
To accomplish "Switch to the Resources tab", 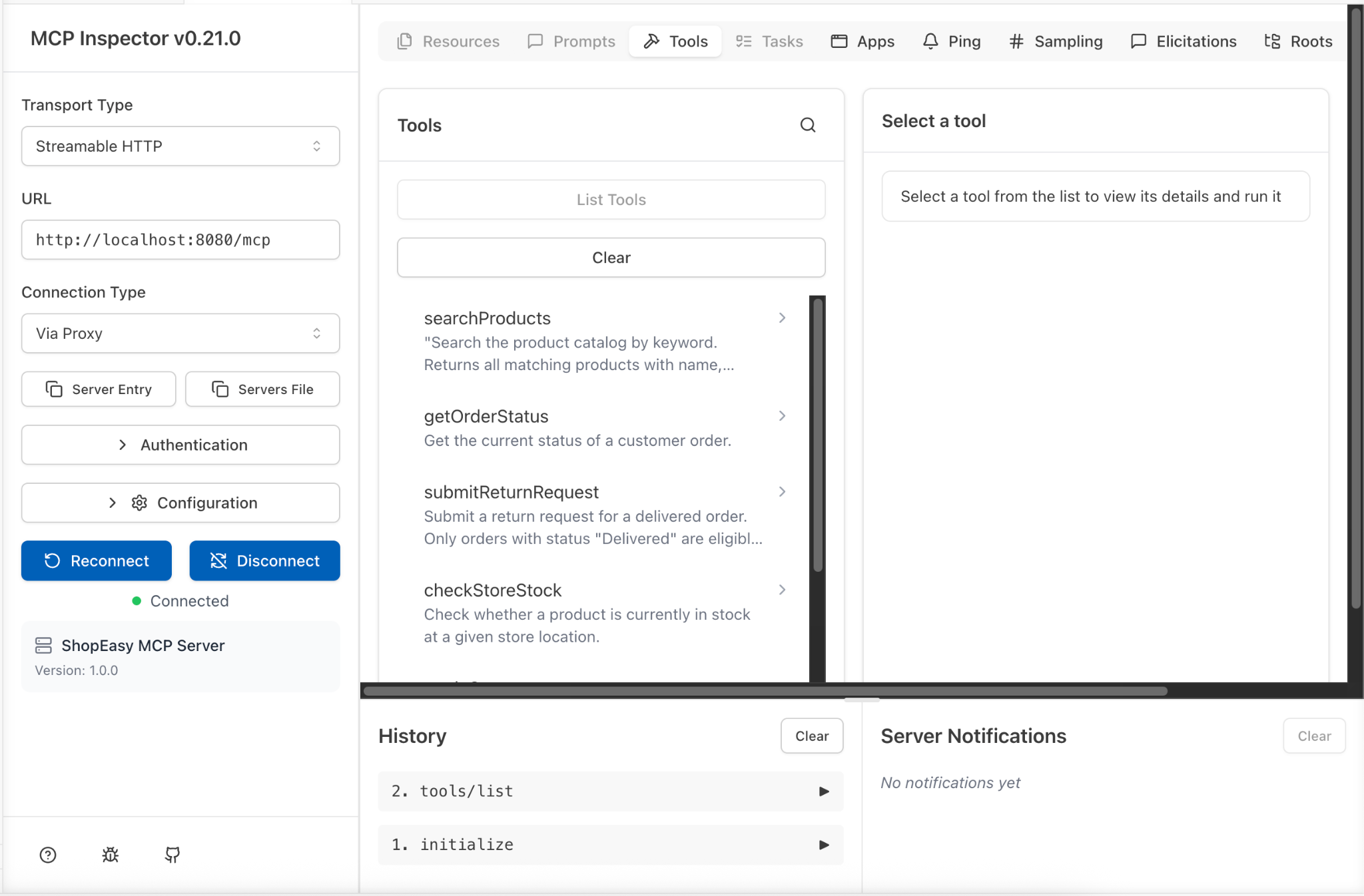I will 448,41.
